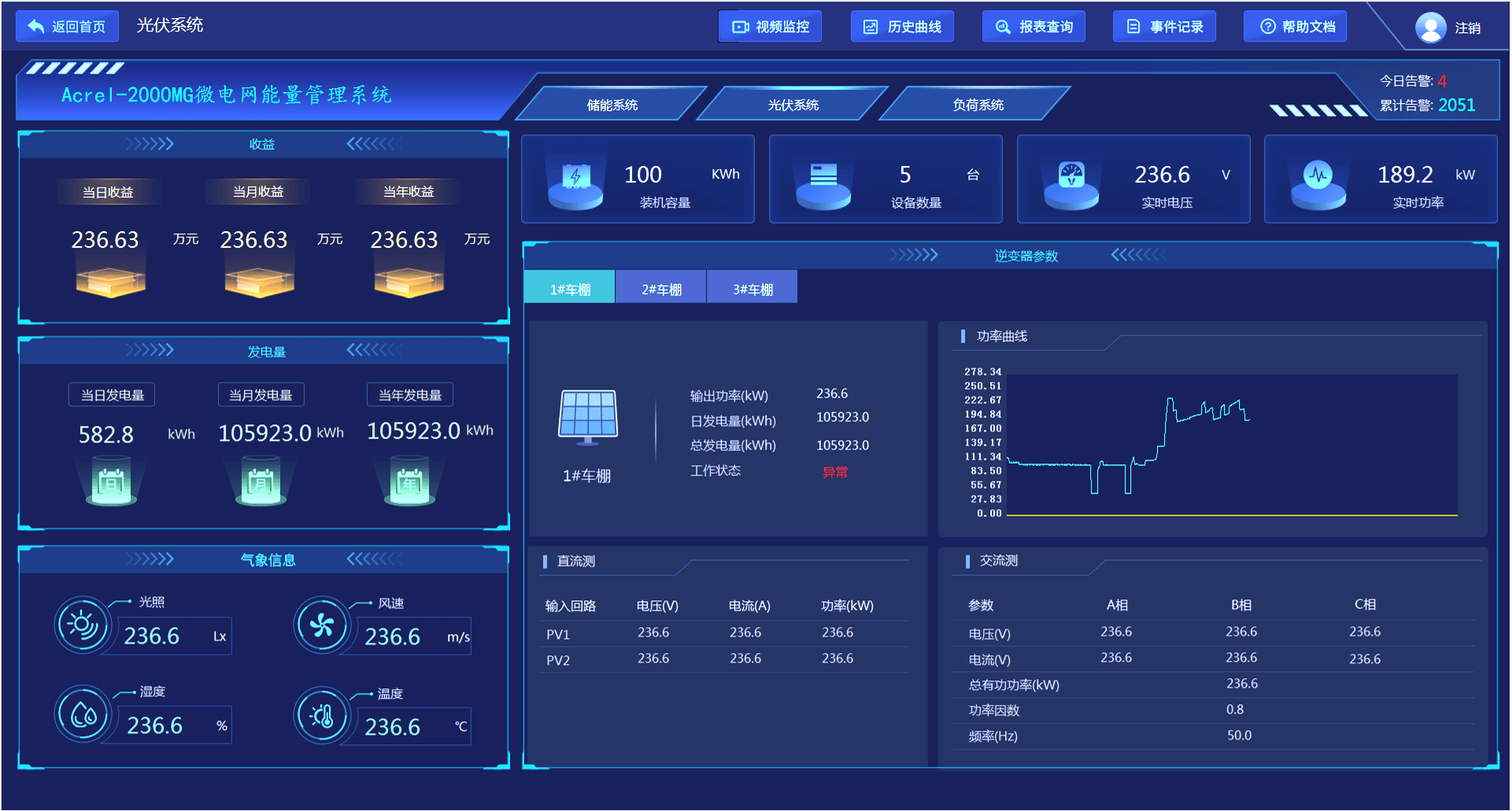This screenshot has height=811, width=1512.
Task: Click the 温度 thermometer icon
Action: pos(321,716)
